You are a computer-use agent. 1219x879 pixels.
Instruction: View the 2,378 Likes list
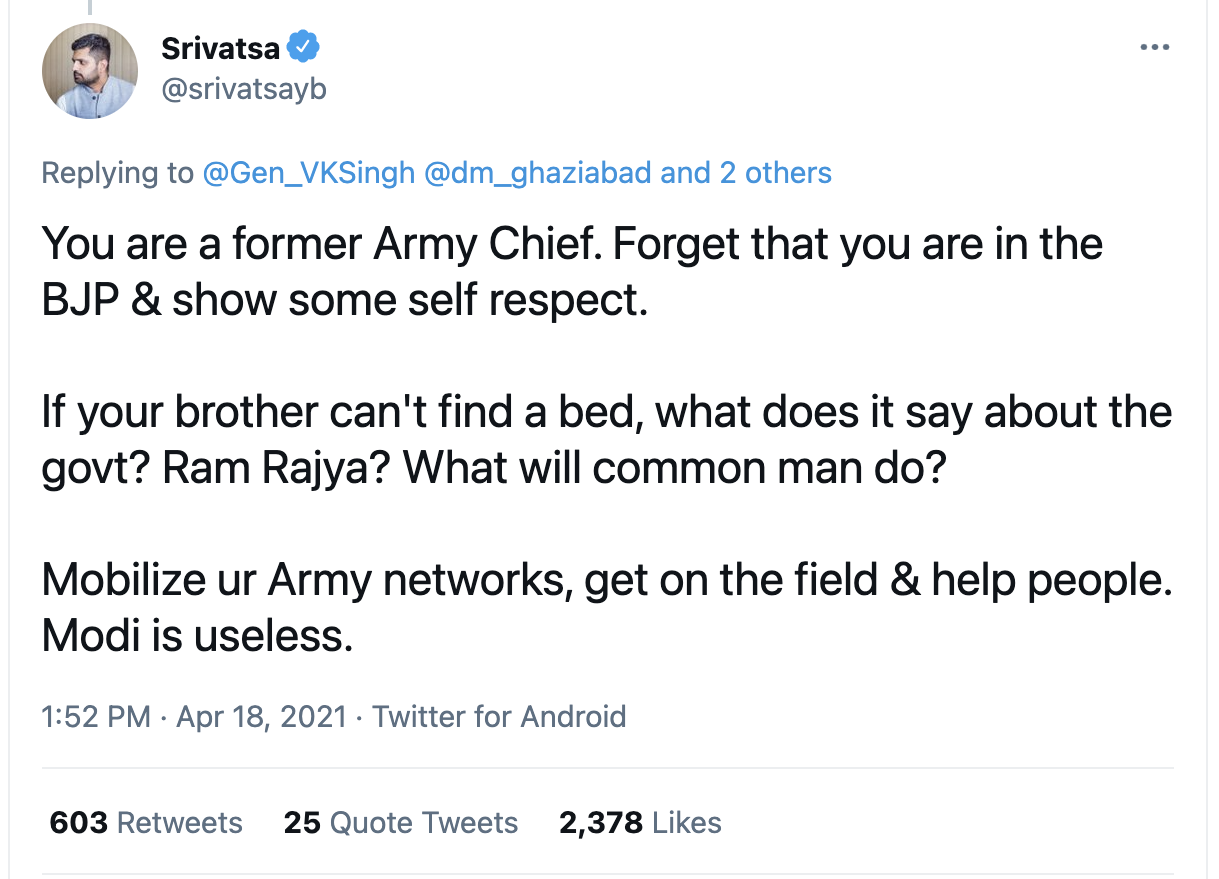pos(640,823)
